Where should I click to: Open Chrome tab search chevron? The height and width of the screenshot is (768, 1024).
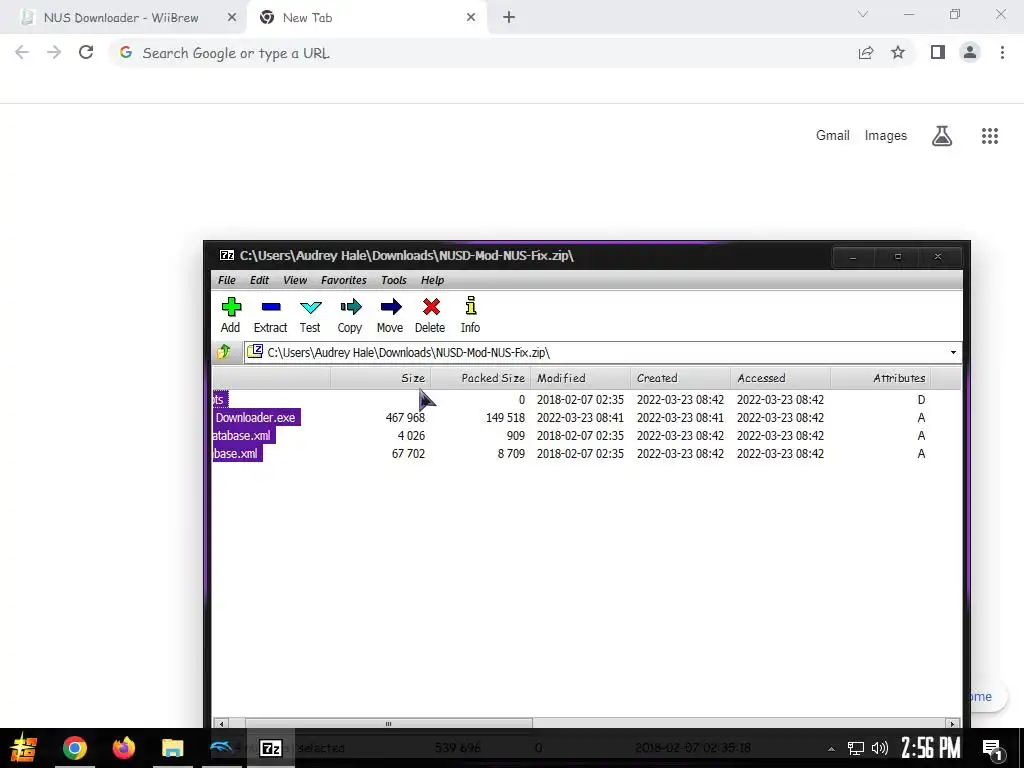point(863,14)
